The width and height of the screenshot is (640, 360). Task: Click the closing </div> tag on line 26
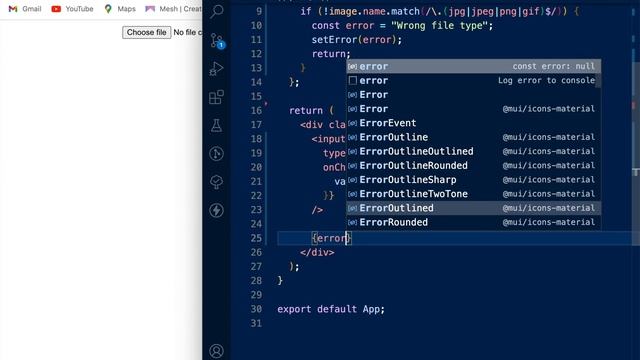point(317,252)
